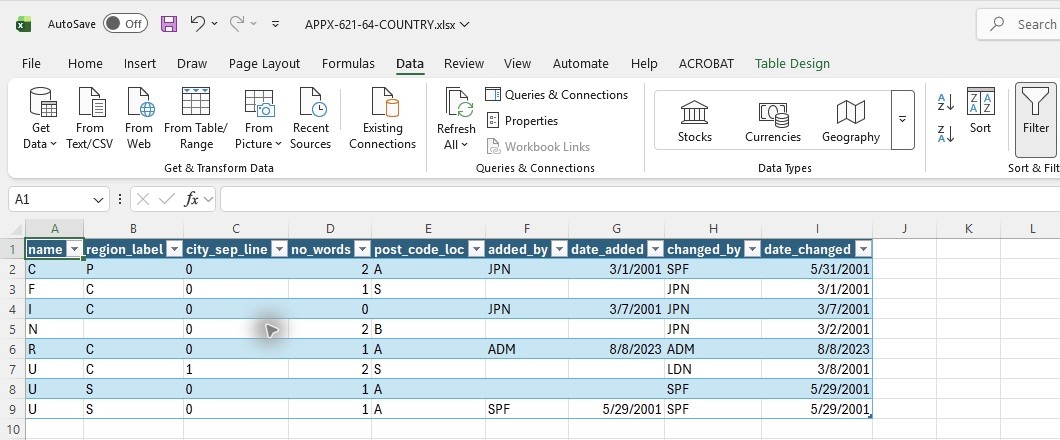
Task: Switch to the Insert tab
Action: [140, 64]
